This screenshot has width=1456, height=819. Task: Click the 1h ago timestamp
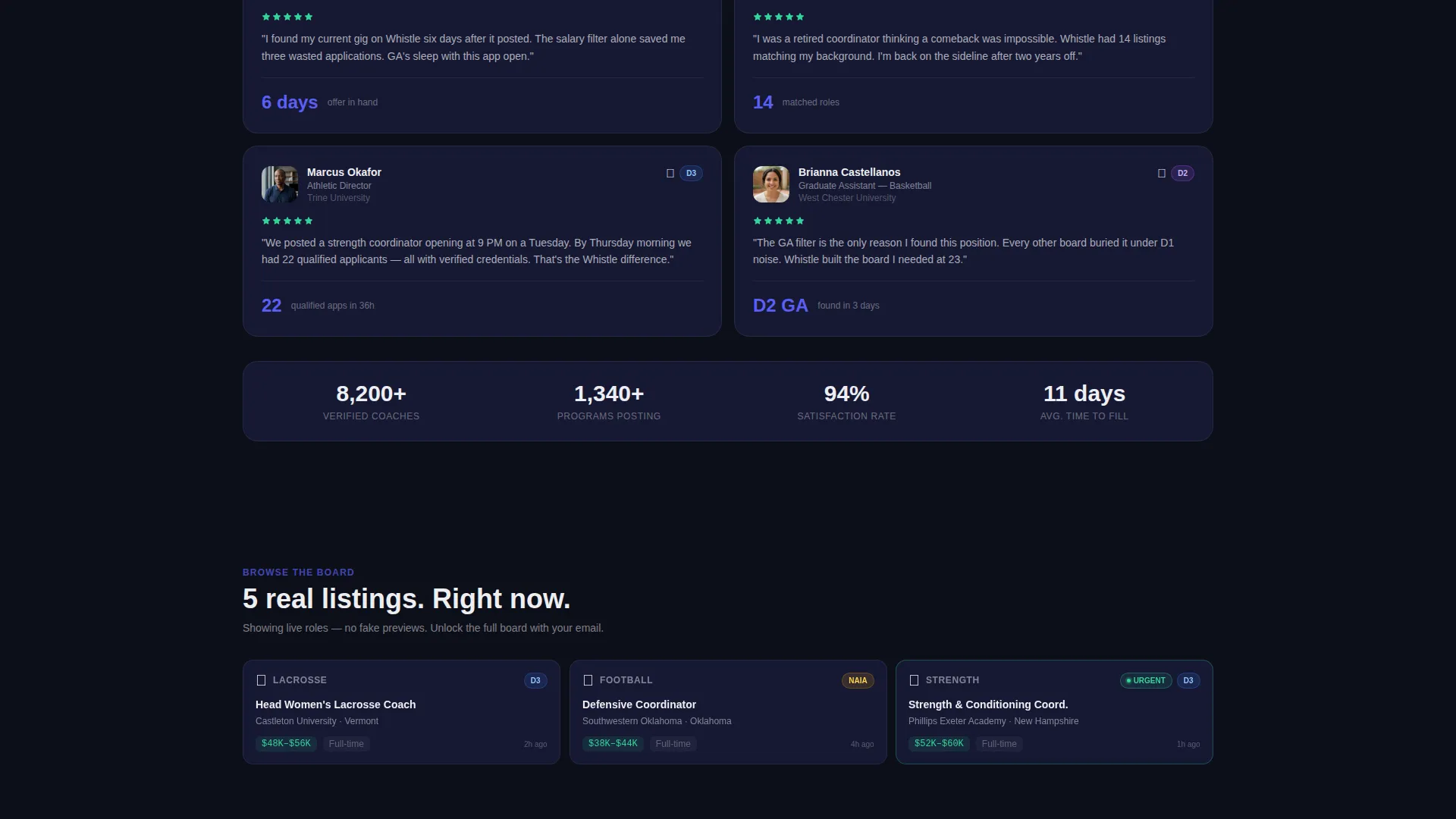tap(1188, 745)
